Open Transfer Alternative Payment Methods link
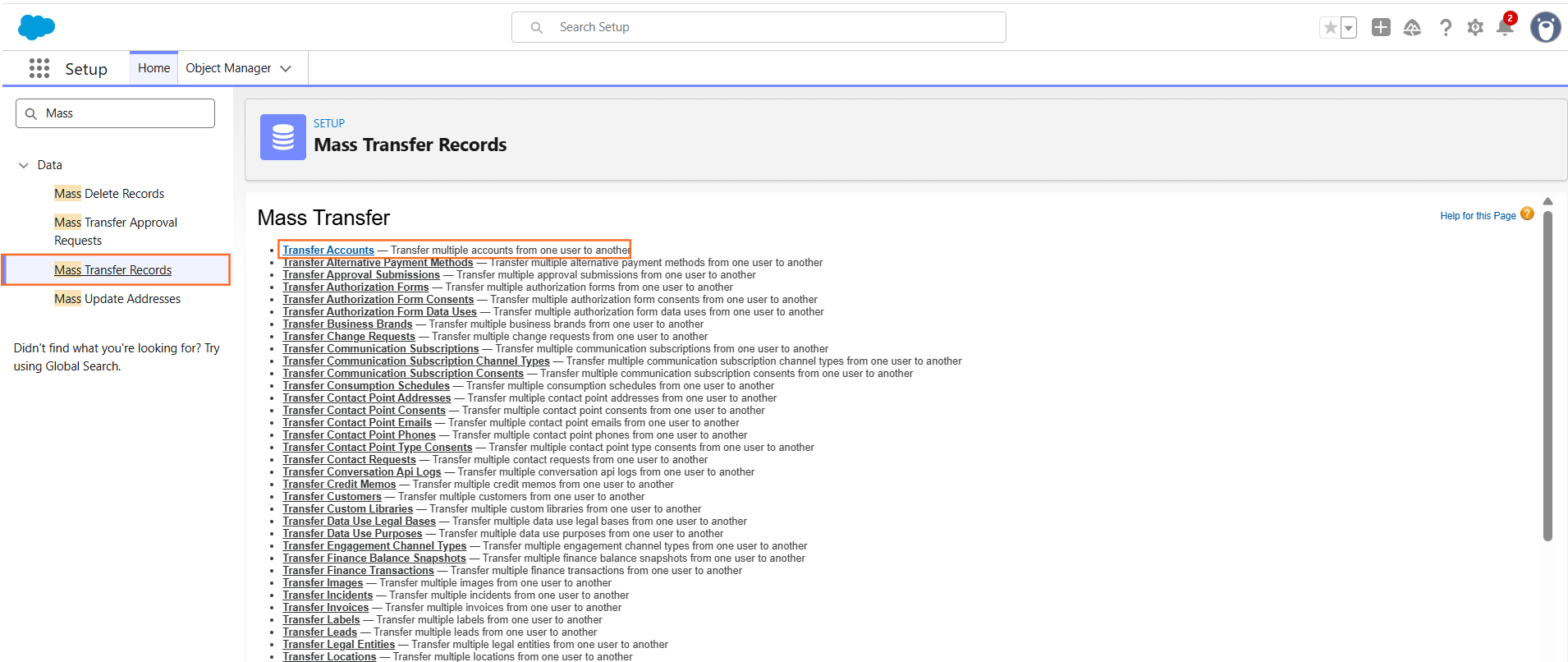Image resolution: width=1568 pixels, height=662 pixels. click(x=378, y=263)
